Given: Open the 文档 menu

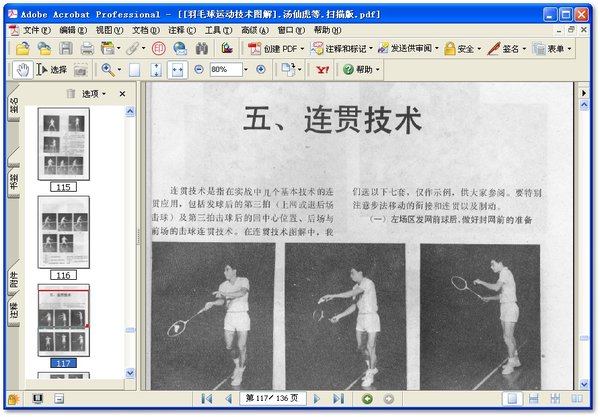Looking at the screenshot, I should click(x=146, y=30).
